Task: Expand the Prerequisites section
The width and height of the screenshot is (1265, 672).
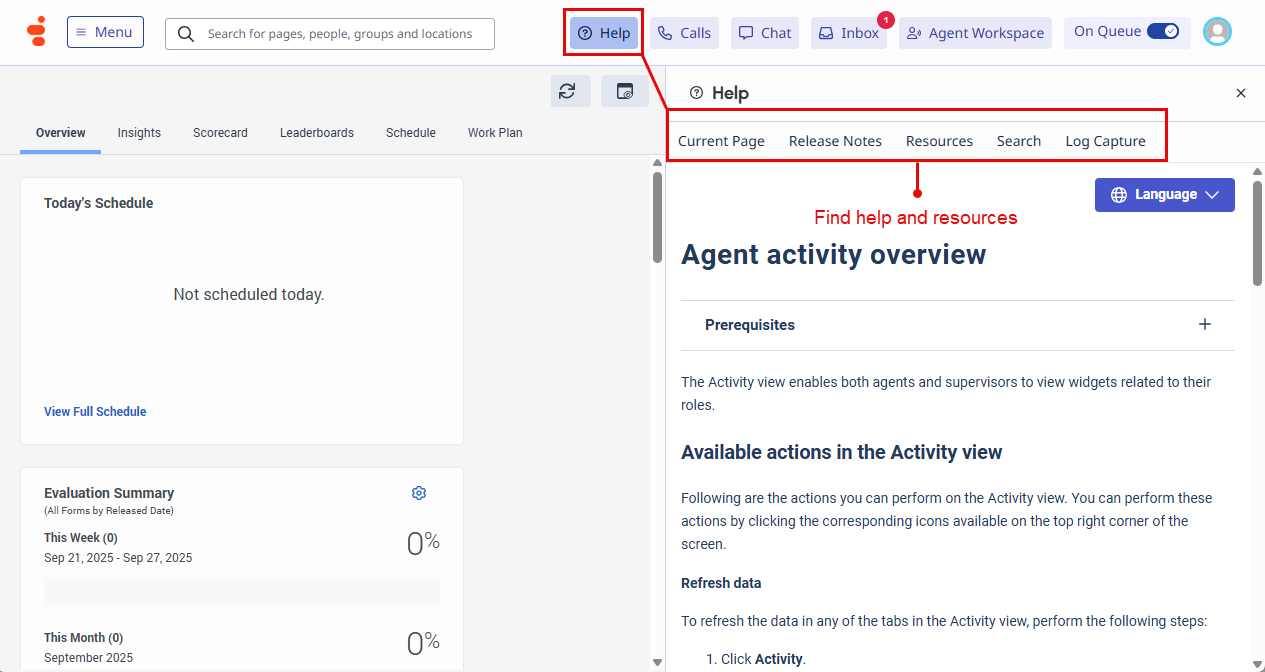Action: [1205, 324]
